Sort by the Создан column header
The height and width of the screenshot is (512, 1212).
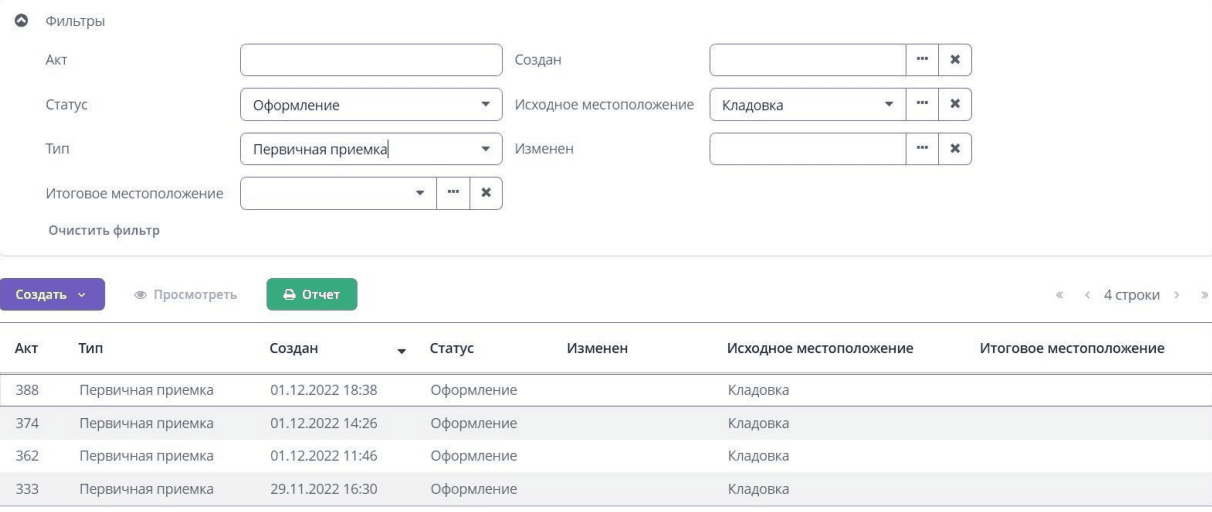[294, 349]
